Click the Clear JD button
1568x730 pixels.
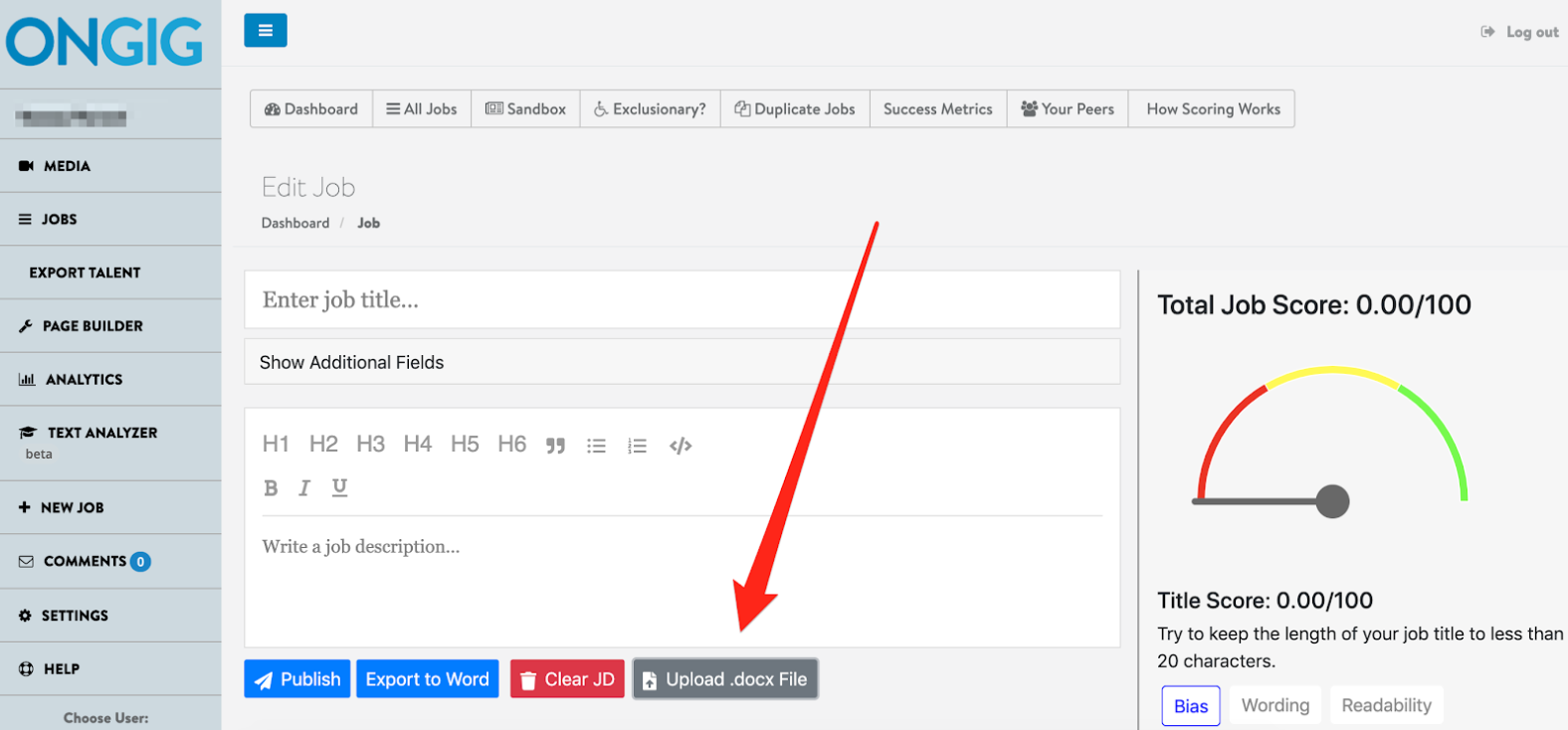click(x=568, y=679)
